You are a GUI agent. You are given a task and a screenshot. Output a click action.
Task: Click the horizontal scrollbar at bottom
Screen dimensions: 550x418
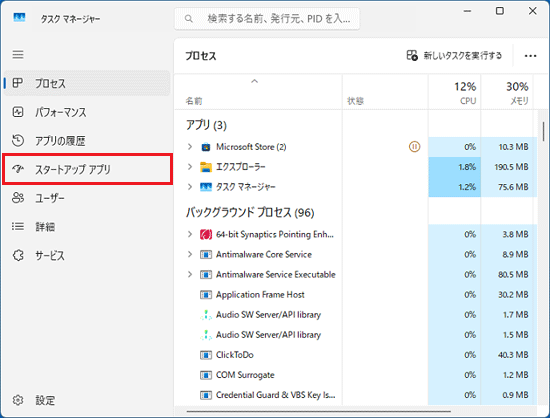click(318, 411)
